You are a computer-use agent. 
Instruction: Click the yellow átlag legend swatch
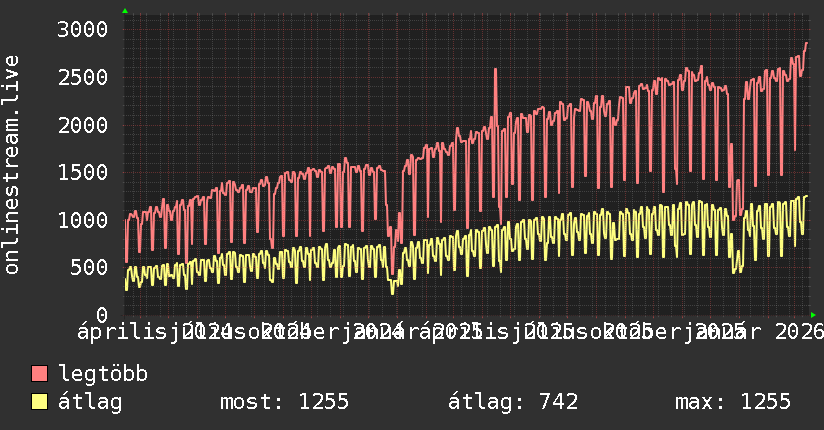tap(39, 402)
